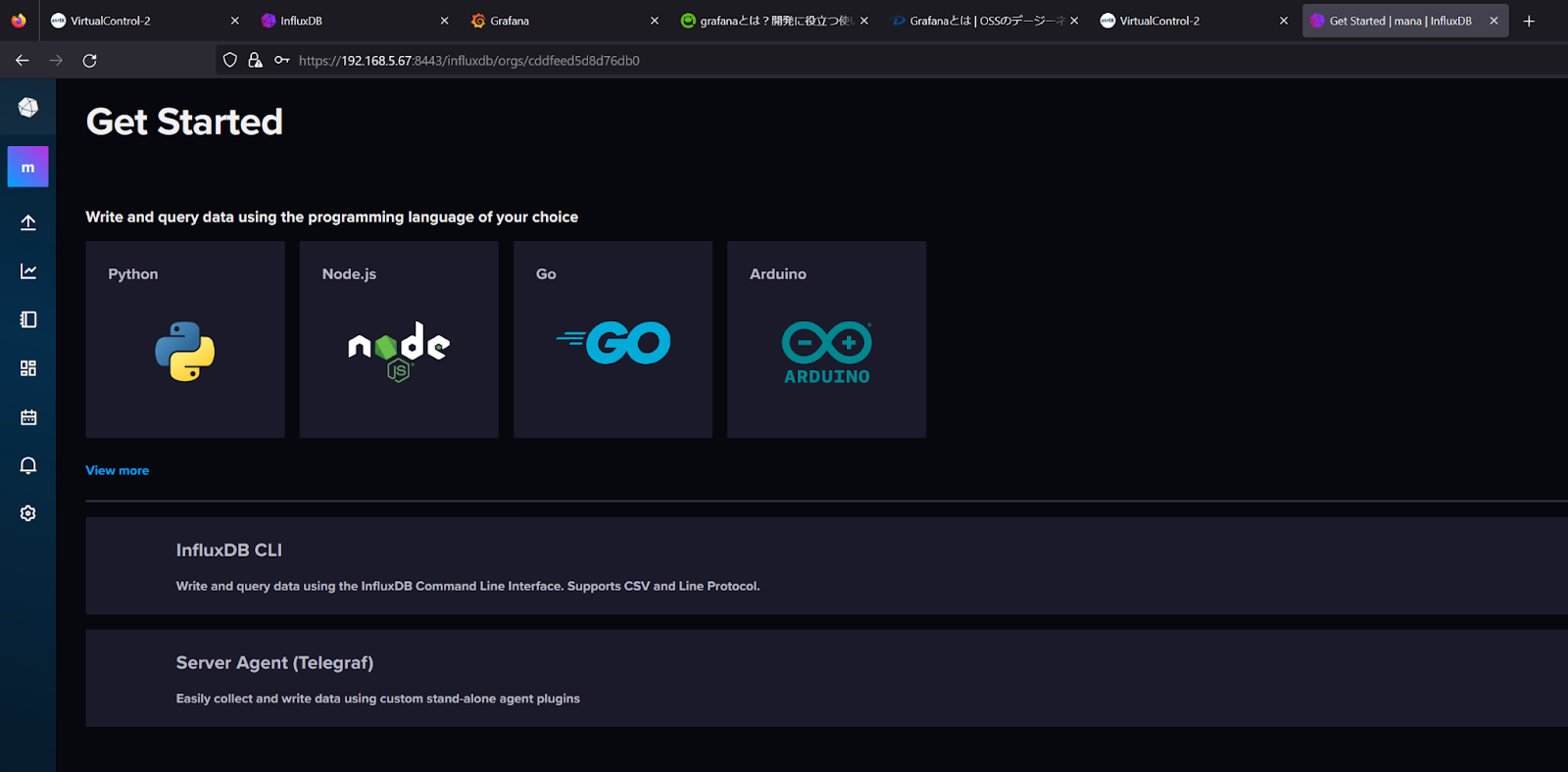1568x772 pixels.
Task: Close the Grafana tab
Action: [x=655, y=21]
